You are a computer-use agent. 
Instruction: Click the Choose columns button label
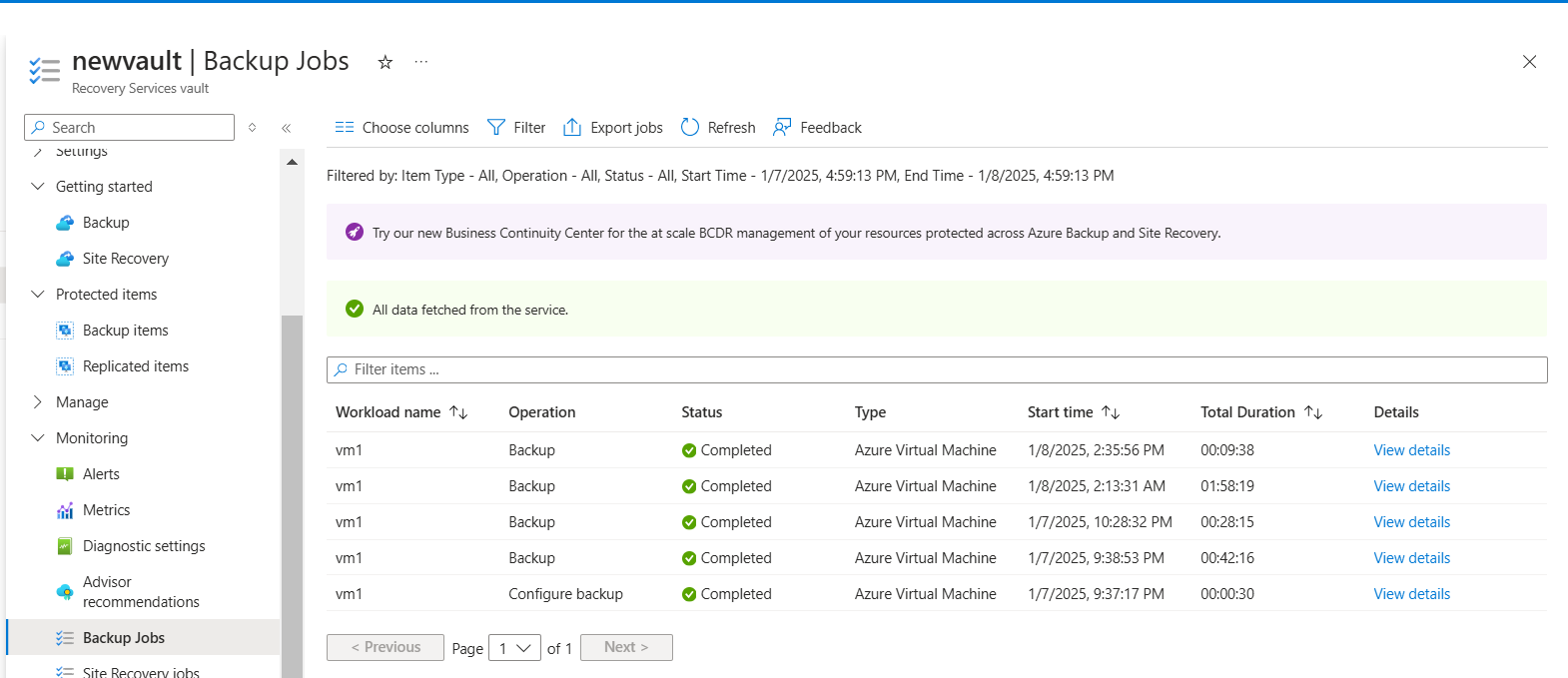tap(415, 128)
